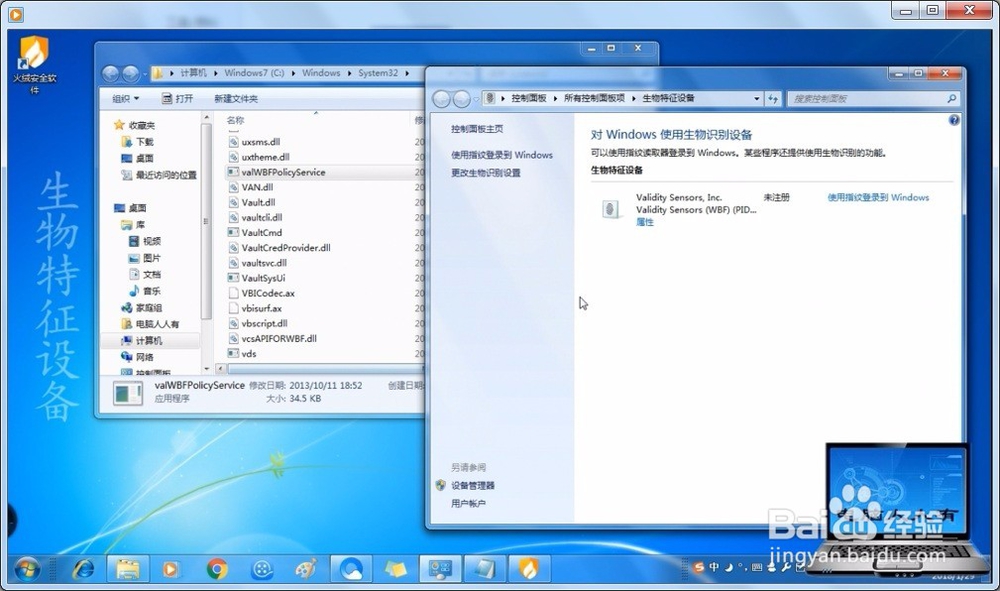Click the Control Panel forward arrow
Screen dimensions: 1000x591
(461, 99)
